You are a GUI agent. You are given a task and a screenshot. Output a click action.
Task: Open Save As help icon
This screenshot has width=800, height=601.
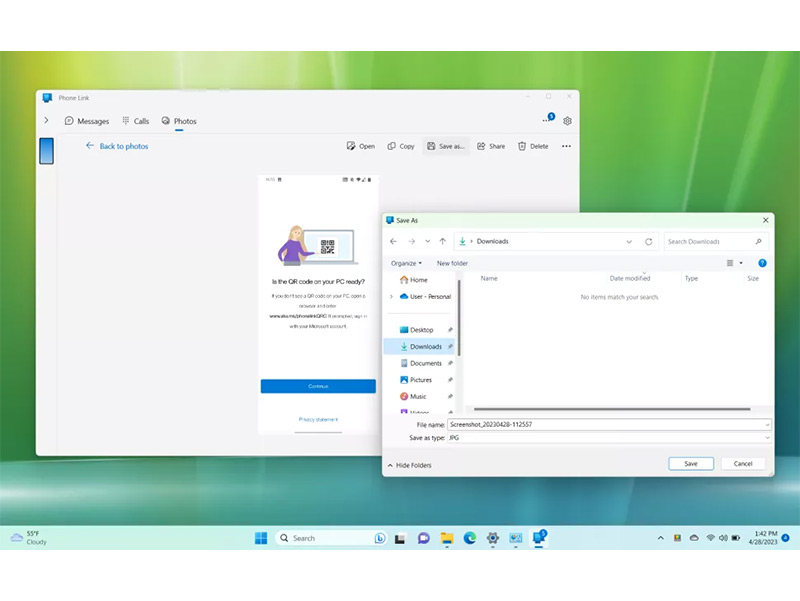762,263
